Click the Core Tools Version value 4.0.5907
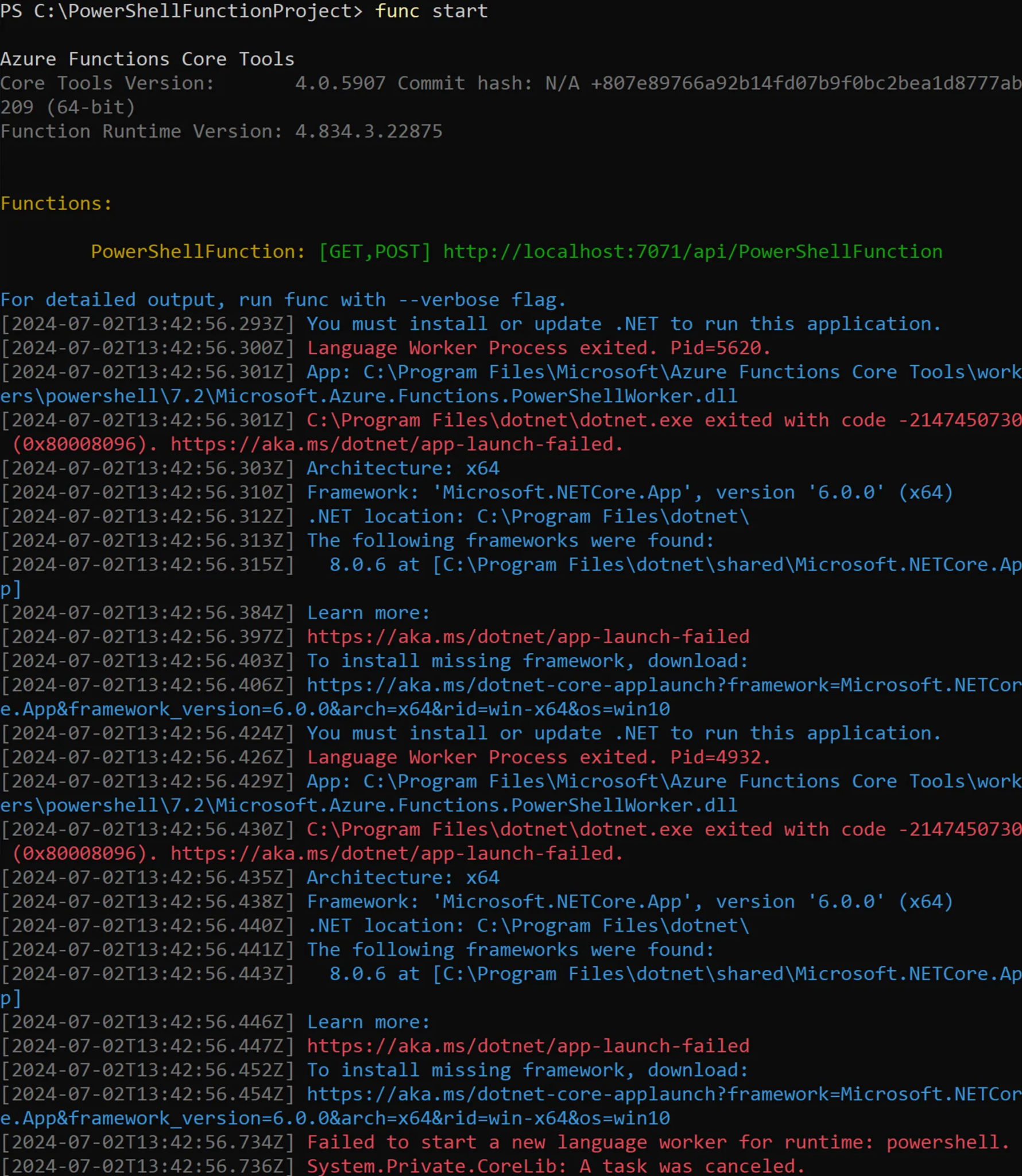Viewport: 1022px width, 1176px height. 339,83
